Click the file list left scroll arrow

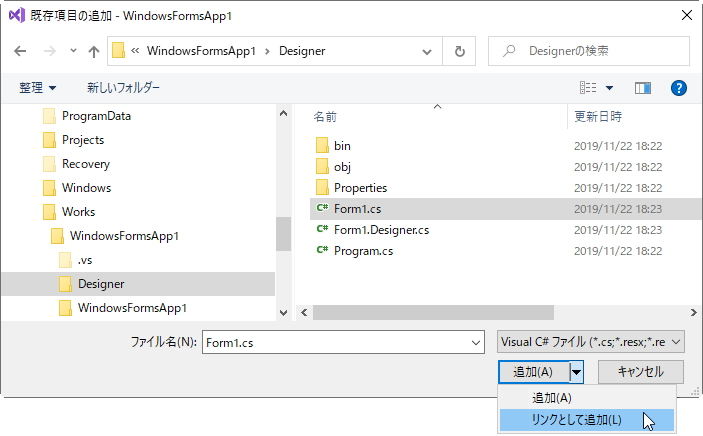click(x=304, y=313)
